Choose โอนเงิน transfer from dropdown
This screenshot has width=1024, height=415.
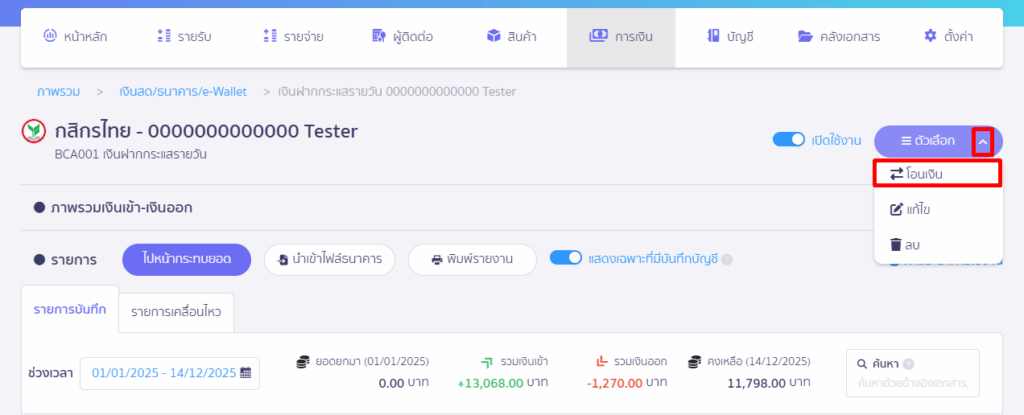(x=938, y=174)
